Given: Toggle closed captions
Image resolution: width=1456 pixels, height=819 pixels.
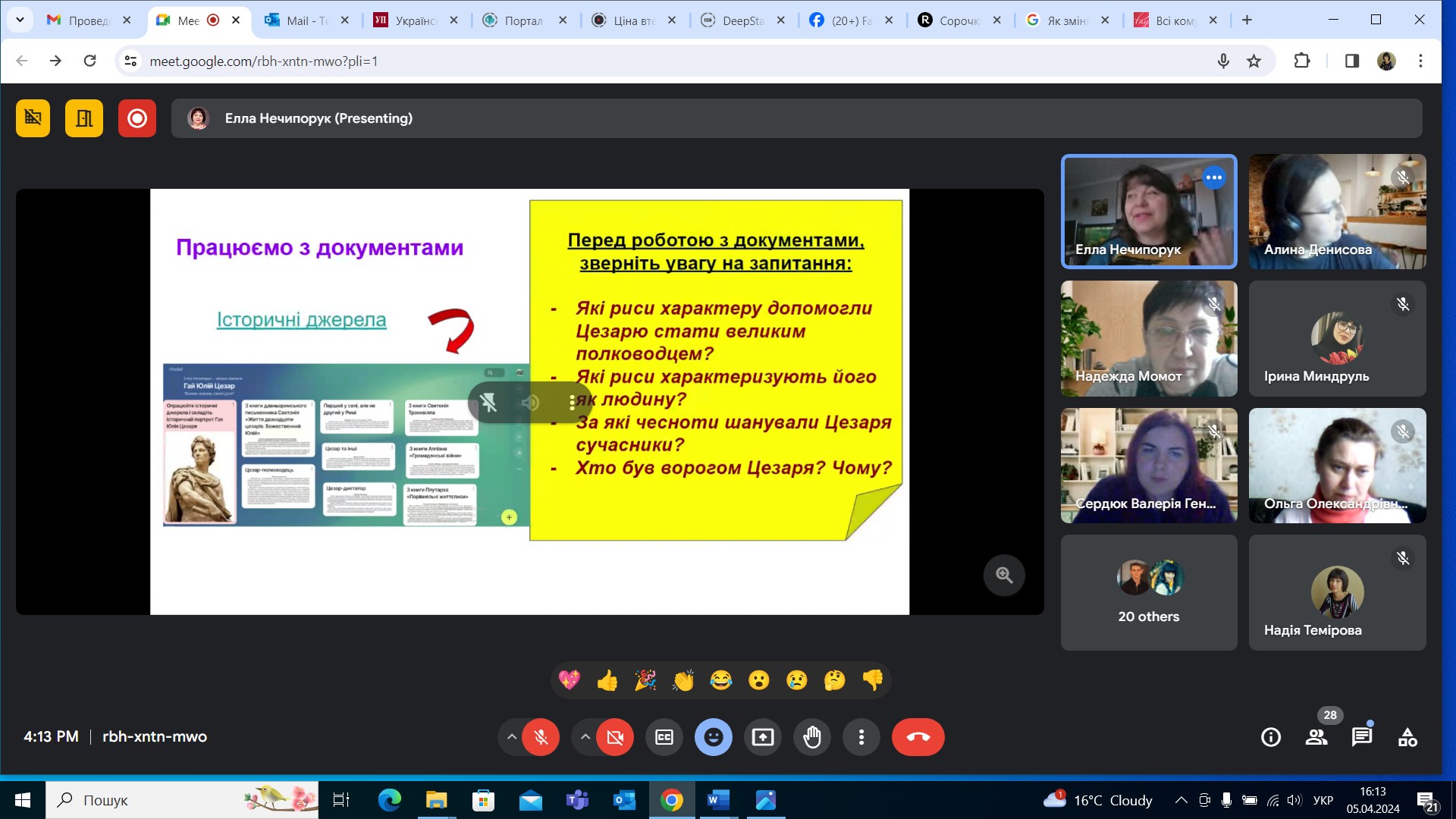Looking at the screenshot, I should coord(664,737).
